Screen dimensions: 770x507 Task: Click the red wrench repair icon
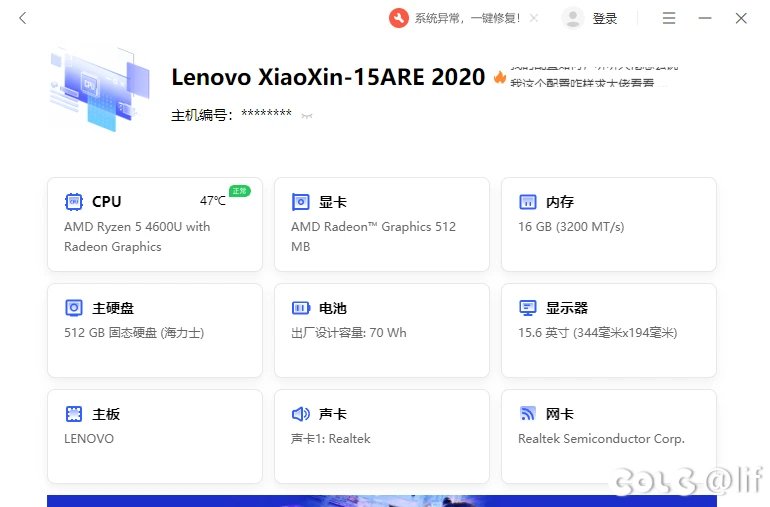click(x=398, y=18)
